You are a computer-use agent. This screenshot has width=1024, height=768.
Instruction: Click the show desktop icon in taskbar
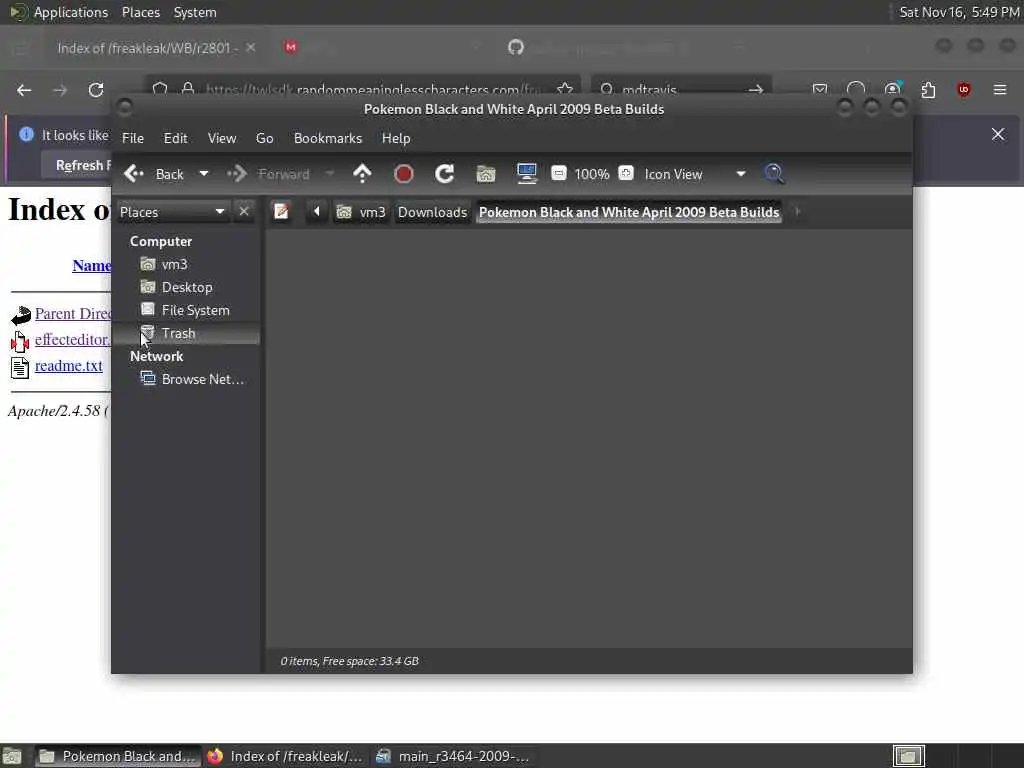point(12,756)
